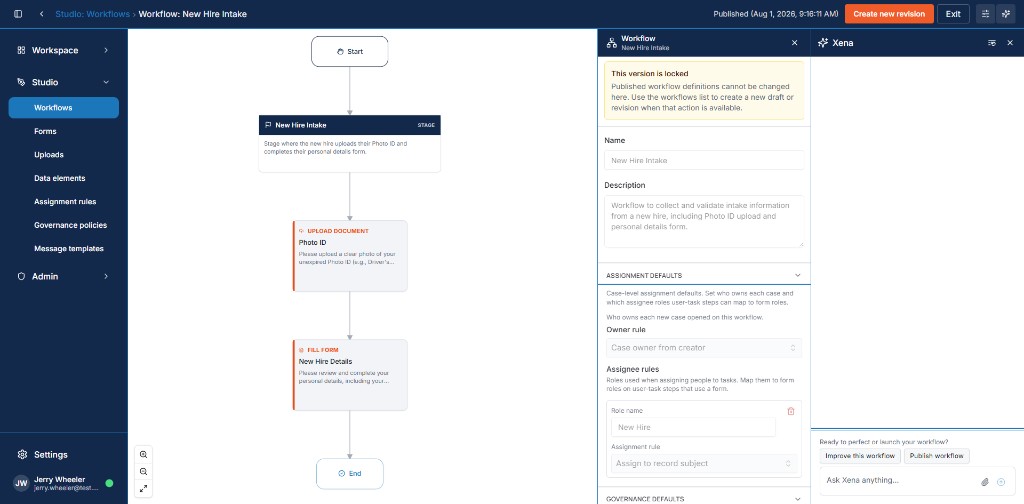The image size is (1024, 504).
Task: Click the workflow diagram icon in panel header
Action: pos(612,43)
